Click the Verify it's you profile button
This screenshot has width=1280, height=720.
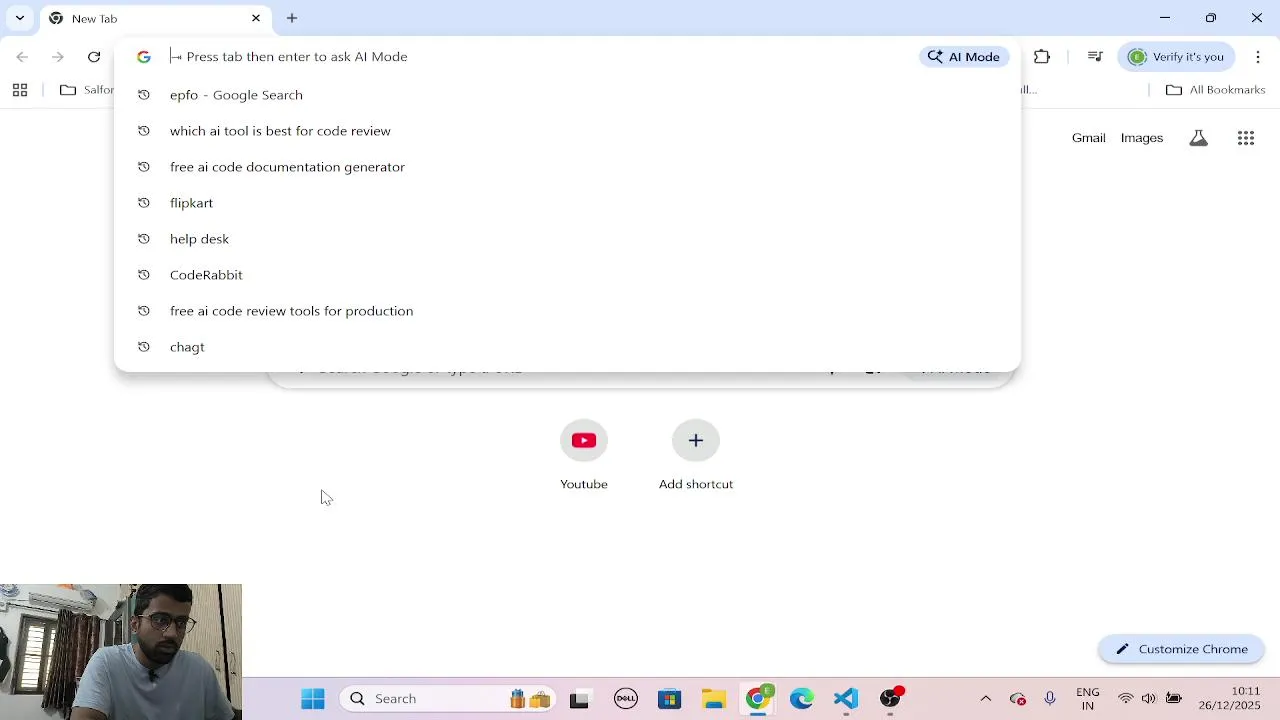pyautogui.click(x=1177, y=57)
